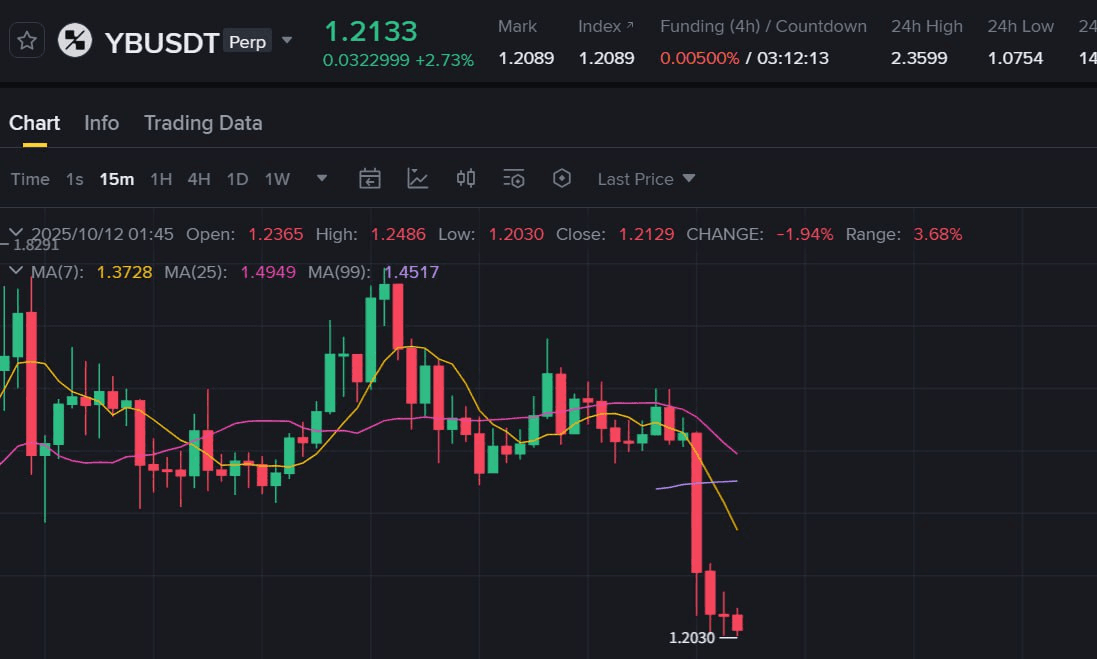
Task: Switch chart to 4H interval
Action: tap(199, 179)
